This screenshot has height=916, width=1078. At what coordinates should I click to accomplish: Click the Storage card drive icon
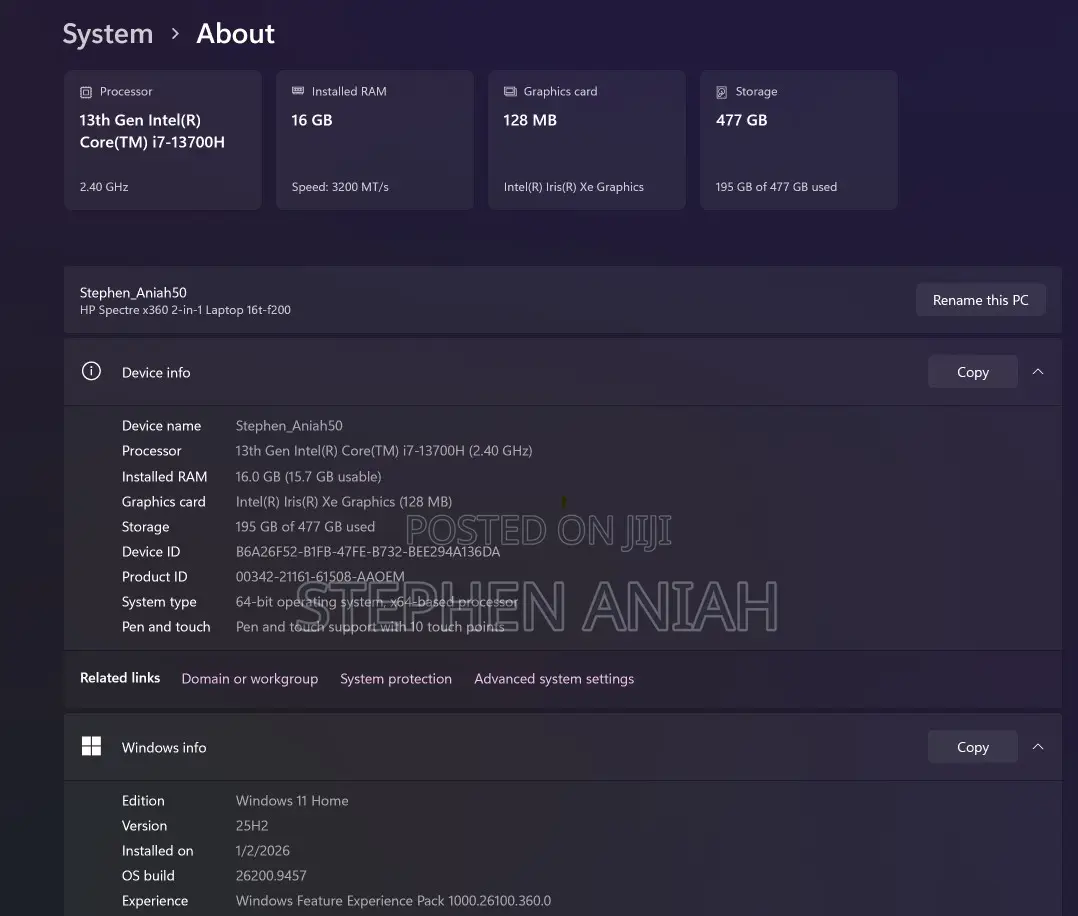721,92
